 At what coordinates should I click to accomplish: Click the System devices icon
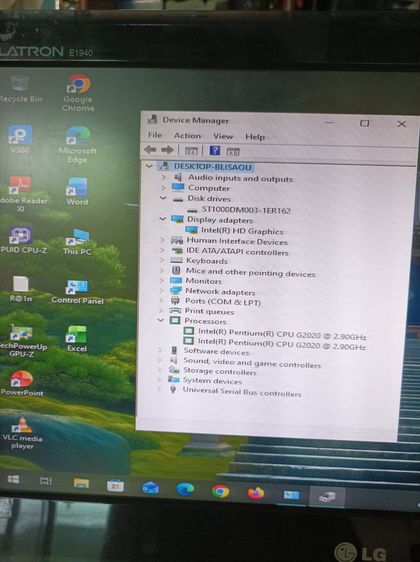pos(173,379)
